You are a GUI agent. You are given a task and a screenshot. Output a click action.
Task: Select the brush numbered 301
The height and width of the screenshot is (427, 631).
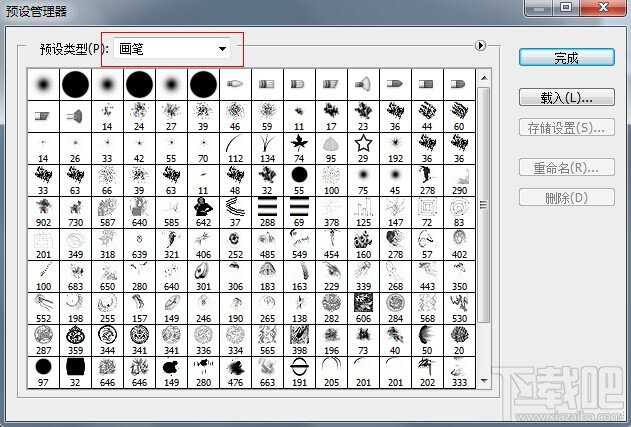pyautogui.click(x=203, y=276)
